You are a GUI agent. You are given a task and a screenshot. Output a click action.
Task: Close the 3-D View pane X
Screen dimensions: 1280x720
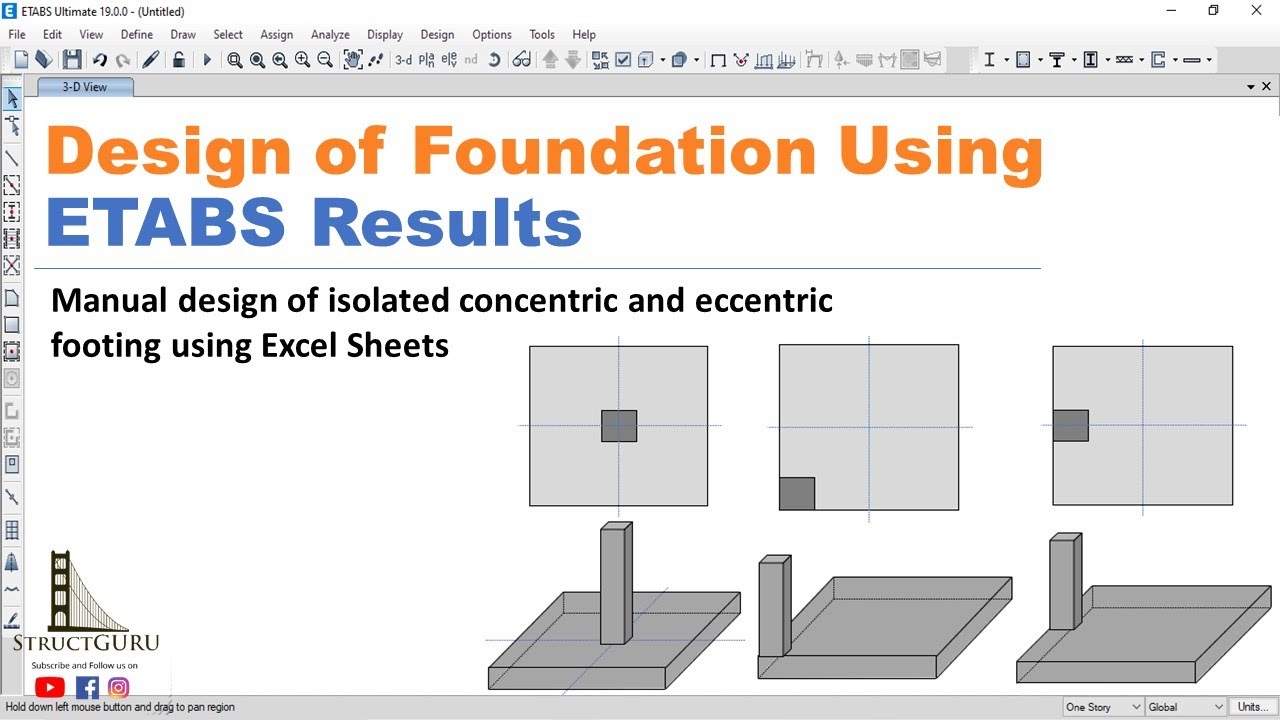click(x=1267, y=87)
